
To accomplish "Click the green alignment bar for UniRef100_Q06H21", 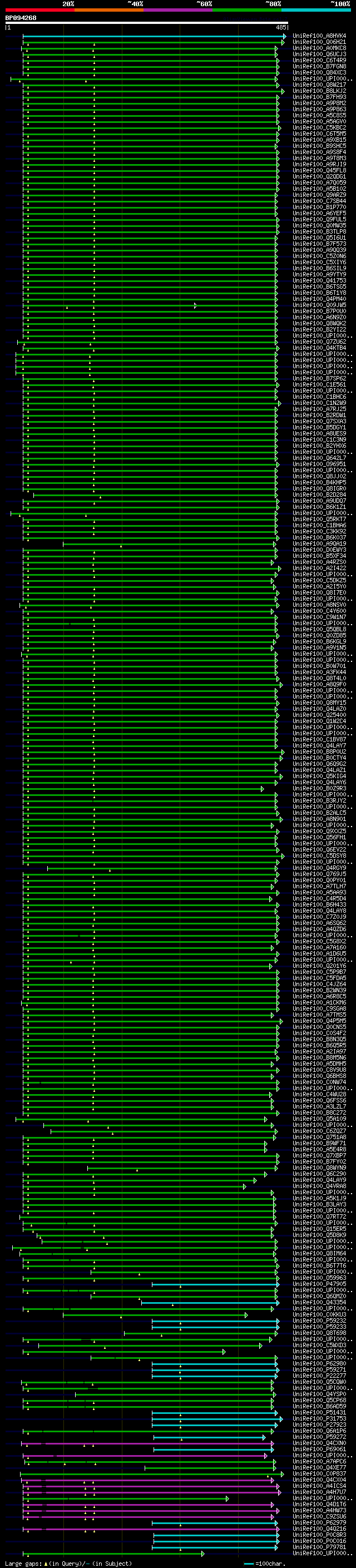I will click(x=154, y=43).
